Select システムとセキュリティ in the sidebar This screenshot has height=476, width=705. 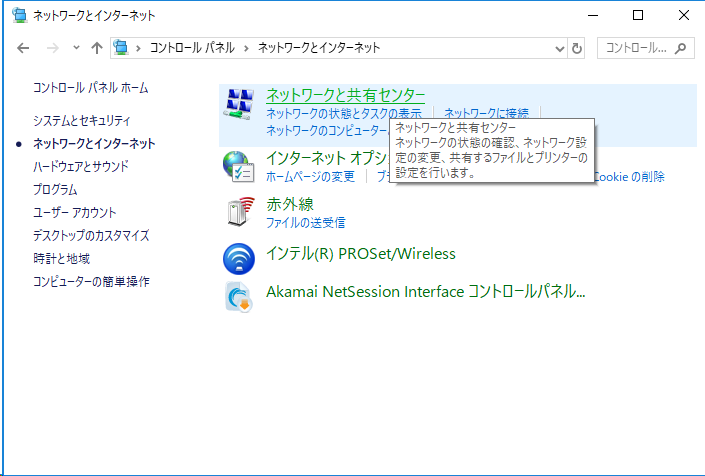[x=81, y=120]
